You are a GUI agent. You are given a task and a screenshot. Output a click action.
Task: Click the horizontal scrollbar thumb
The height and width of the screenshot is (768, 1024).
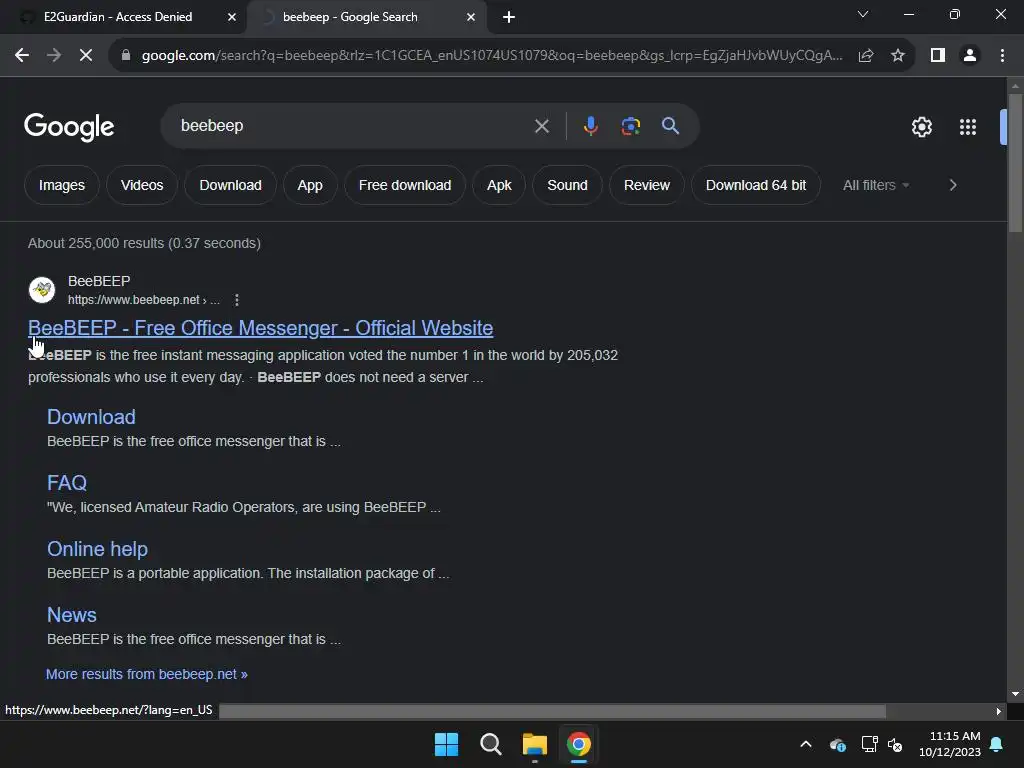pyautogui.click(x=552, y=711)
